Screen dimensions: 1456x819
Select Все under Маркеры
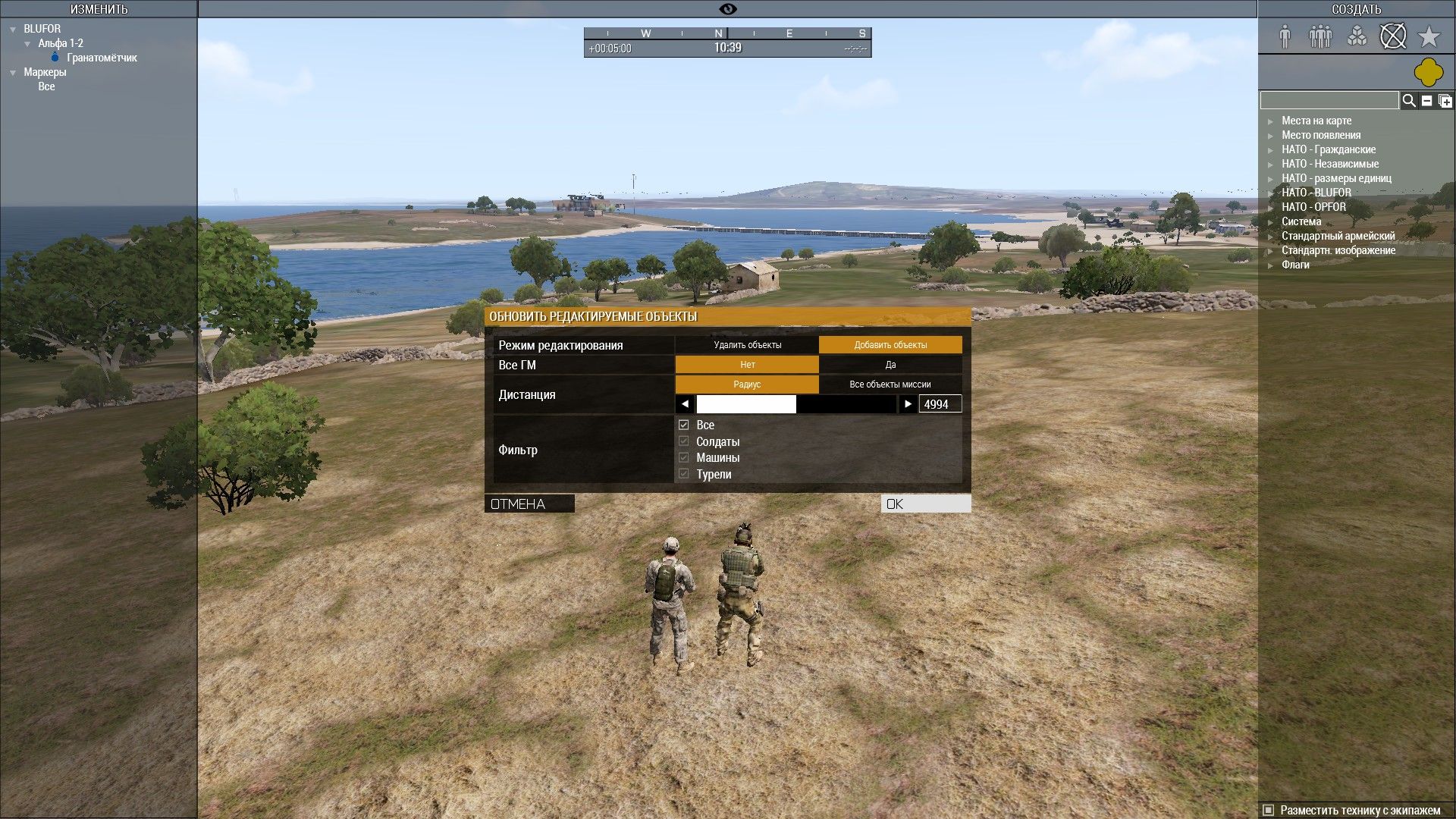pyautogui.click(x=46, y=86)
